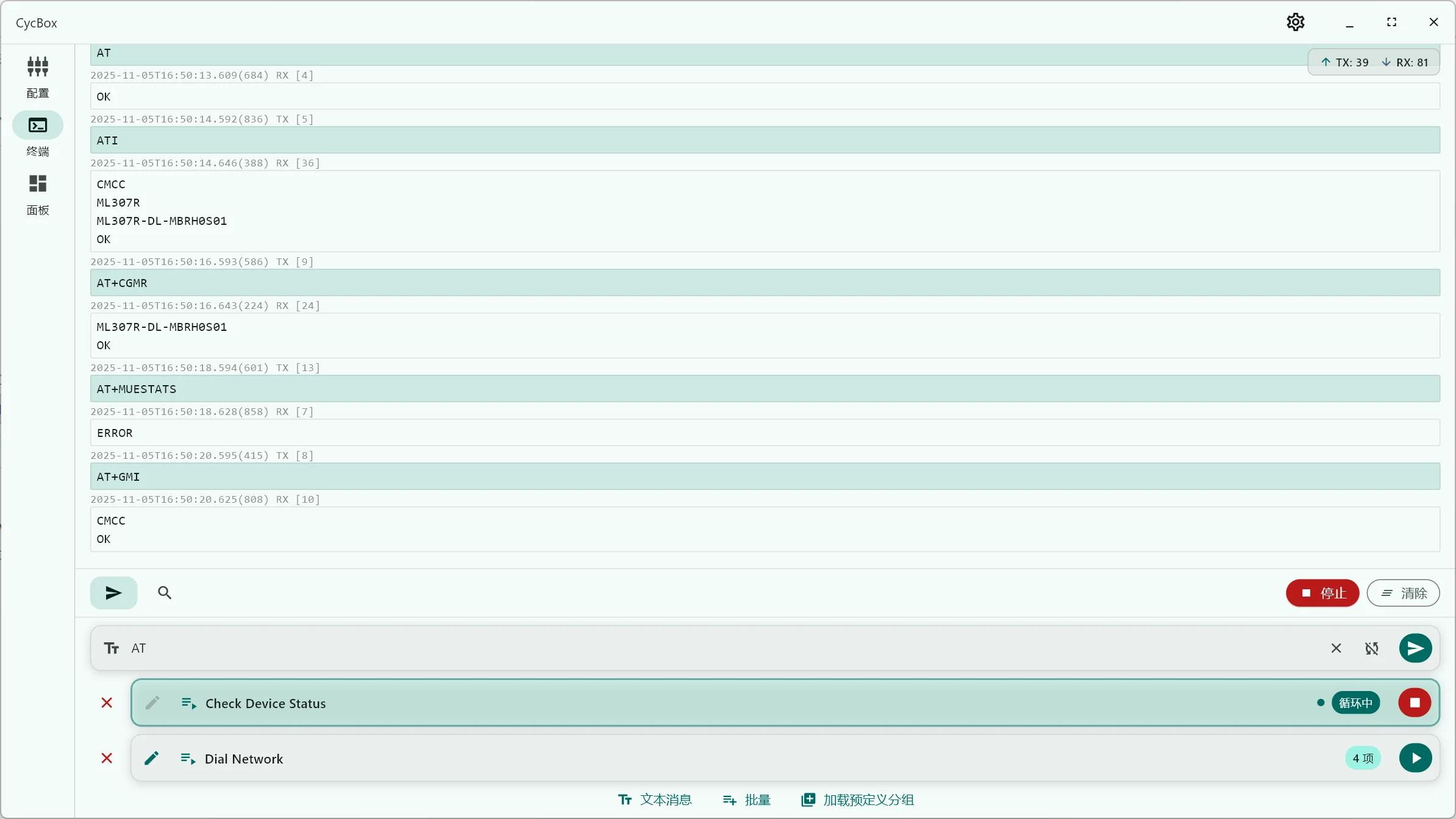Run the Dial Network batch

coord(1415,758)
